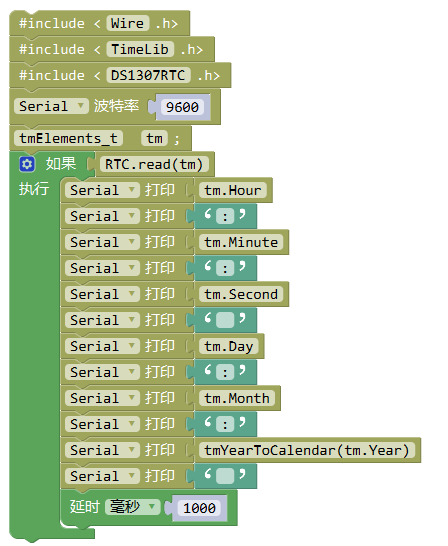Screen dimensions: 448x546
Task: Open the gear settings on the 如果 block
Action: coord(27,164)
